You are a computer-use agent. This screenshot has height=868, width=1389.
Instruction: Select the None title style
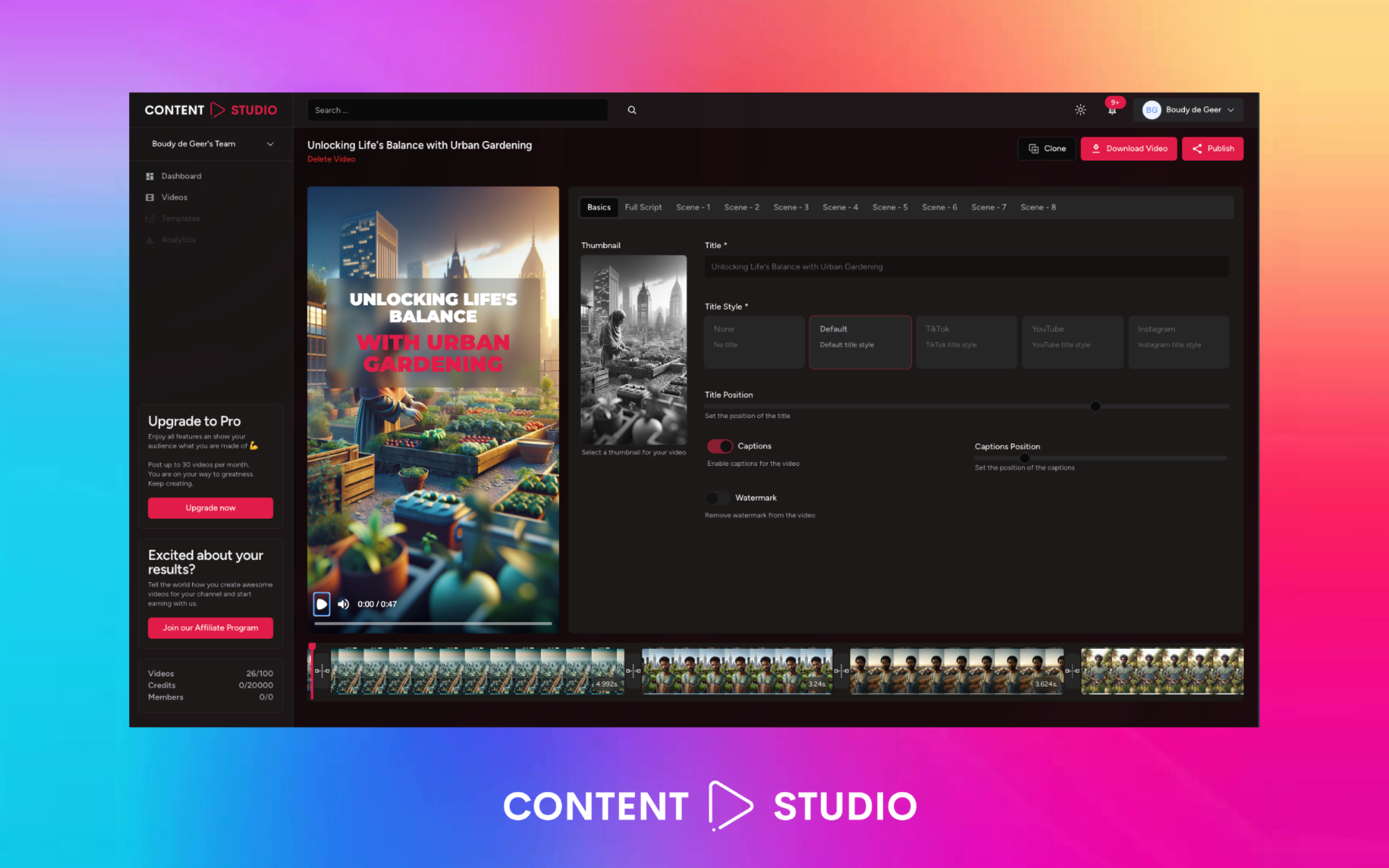click(754, 342)
